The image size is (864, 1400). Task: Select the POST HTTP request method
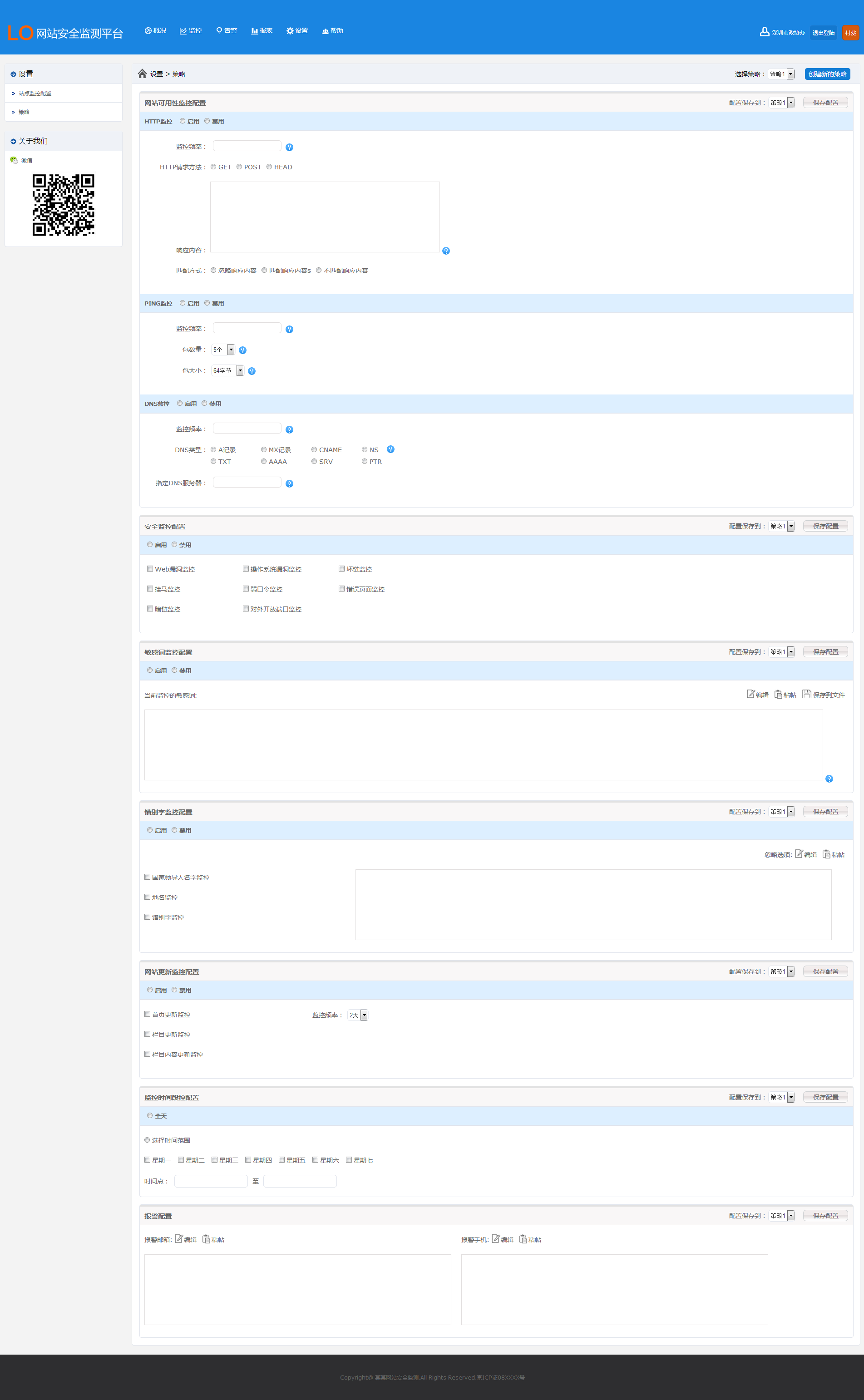(239, 167)
